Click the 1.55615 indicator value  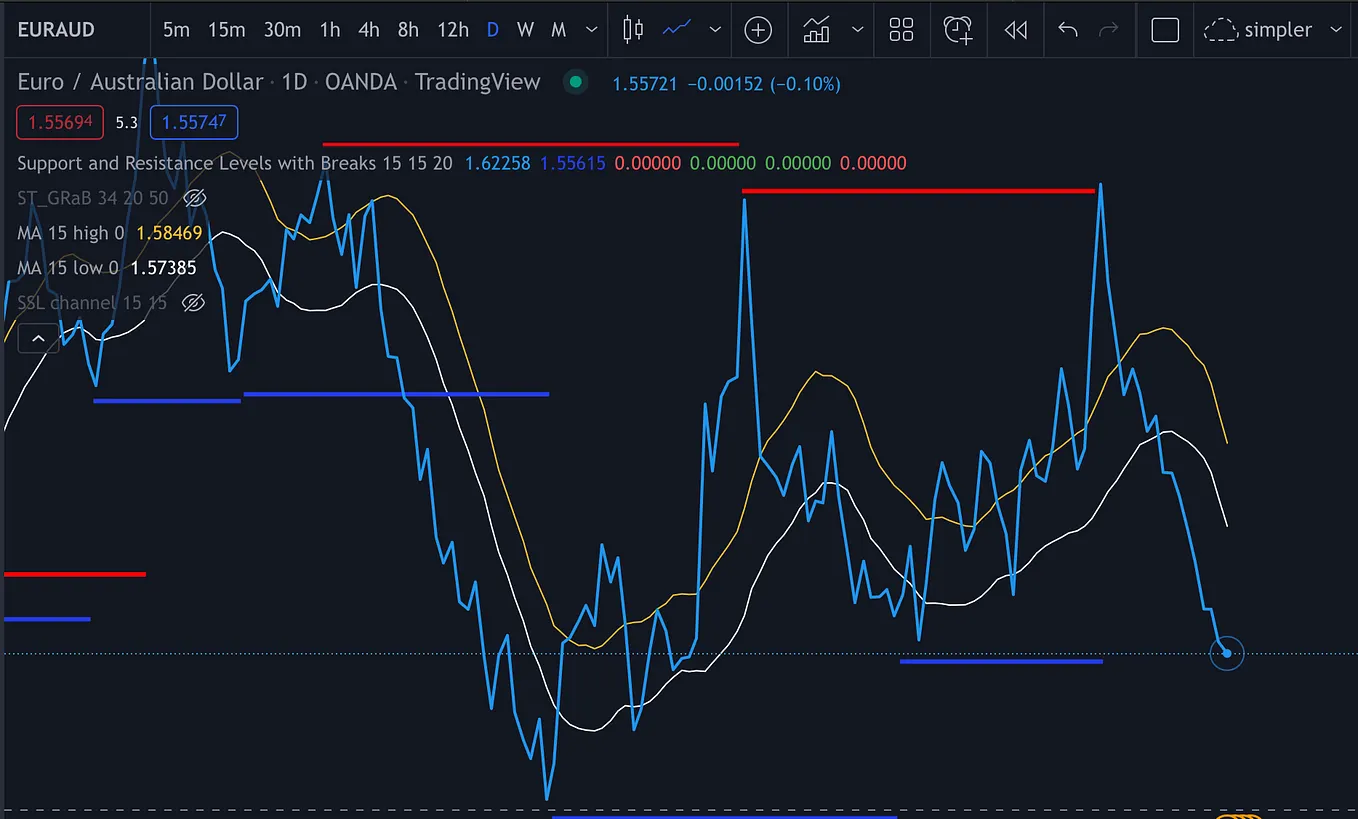(x=573, y=163)
